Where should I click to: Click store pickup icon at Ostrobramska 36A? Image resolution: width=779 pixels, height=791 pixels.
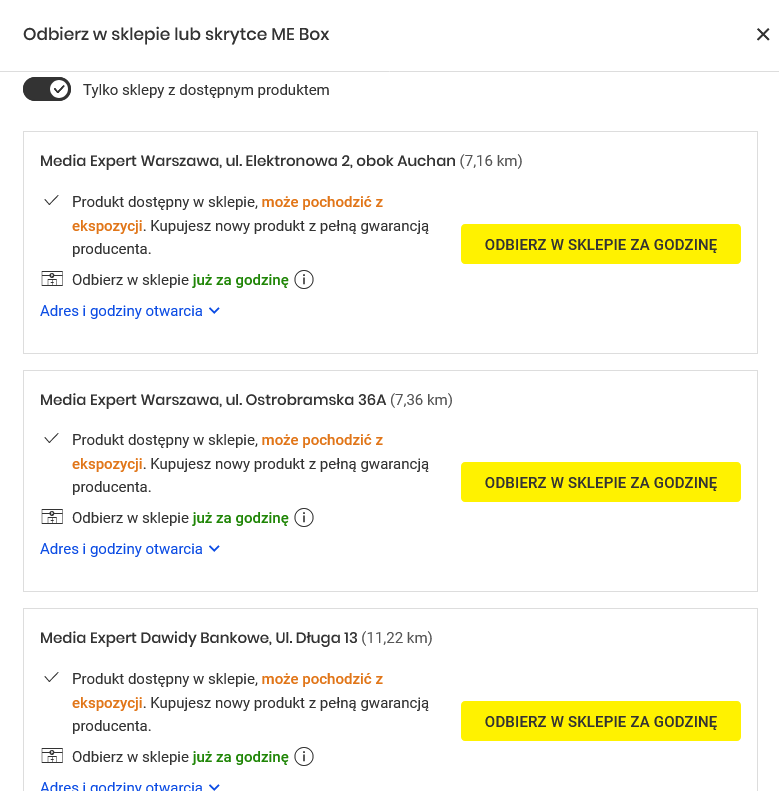point(52,517)
